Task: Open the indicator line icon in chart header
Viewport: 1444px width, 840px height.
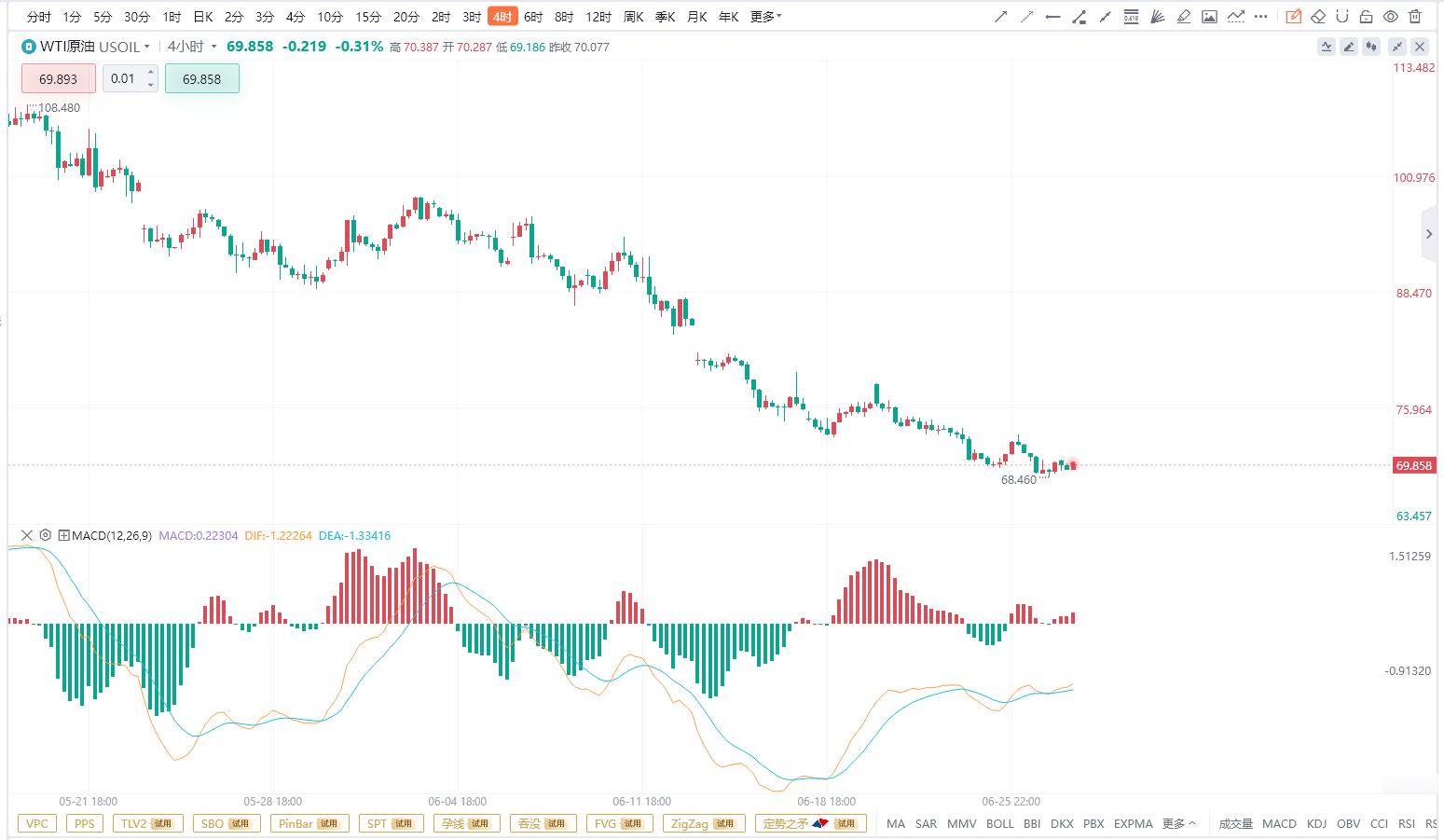Action: tap(1327, 47)
